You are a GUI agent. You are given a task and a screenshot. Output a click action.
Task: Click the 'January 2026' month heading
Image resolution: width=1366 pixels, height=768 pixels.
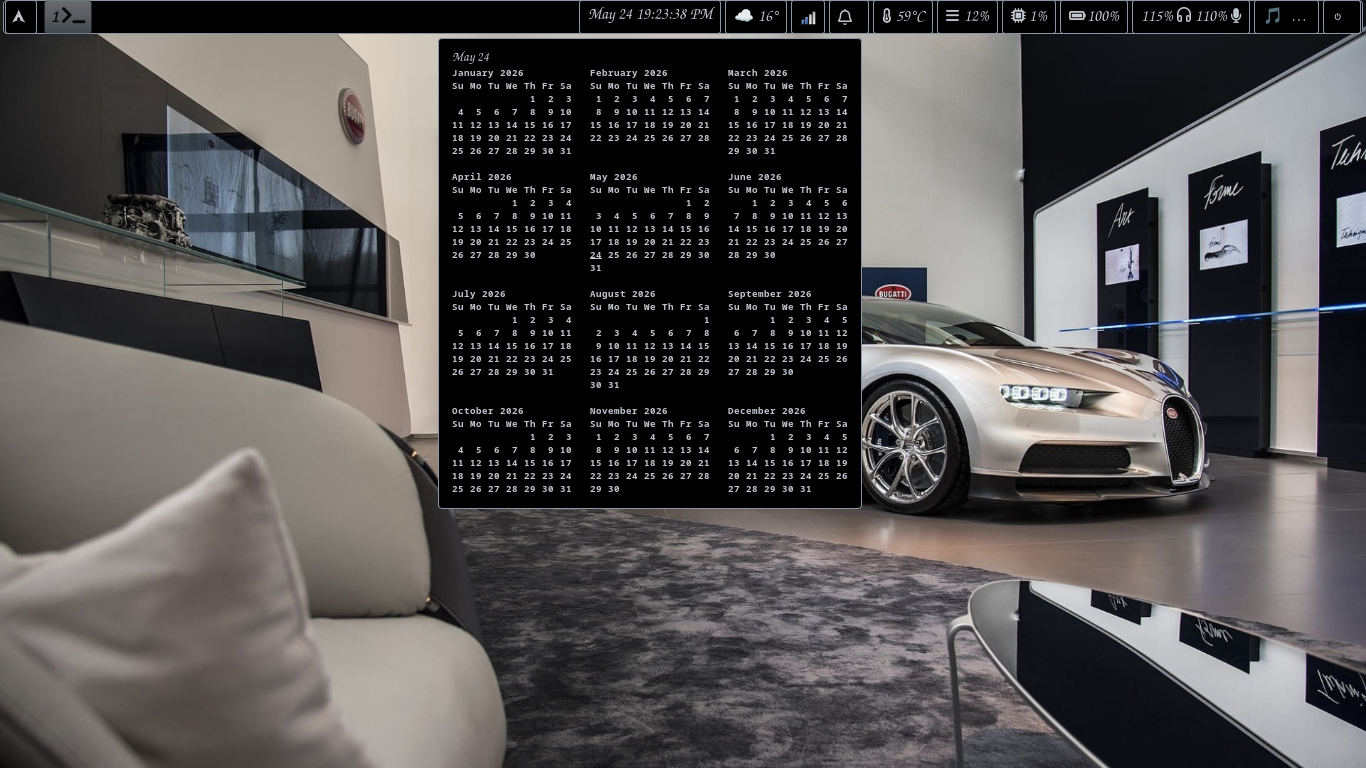(x=488, y=73)
